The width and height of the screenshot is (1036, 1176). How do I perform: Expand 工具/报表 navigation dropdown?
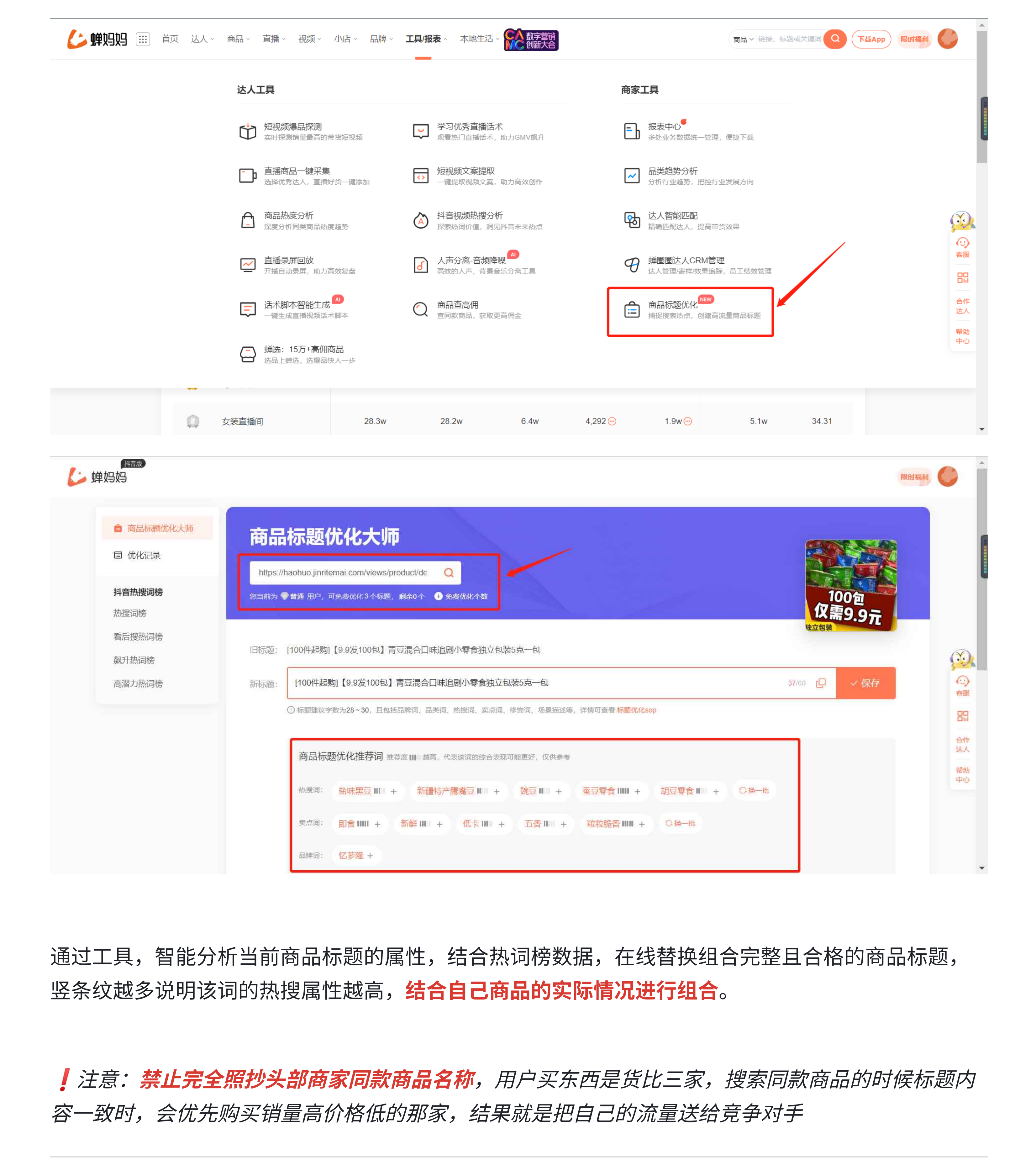point(426,39)
